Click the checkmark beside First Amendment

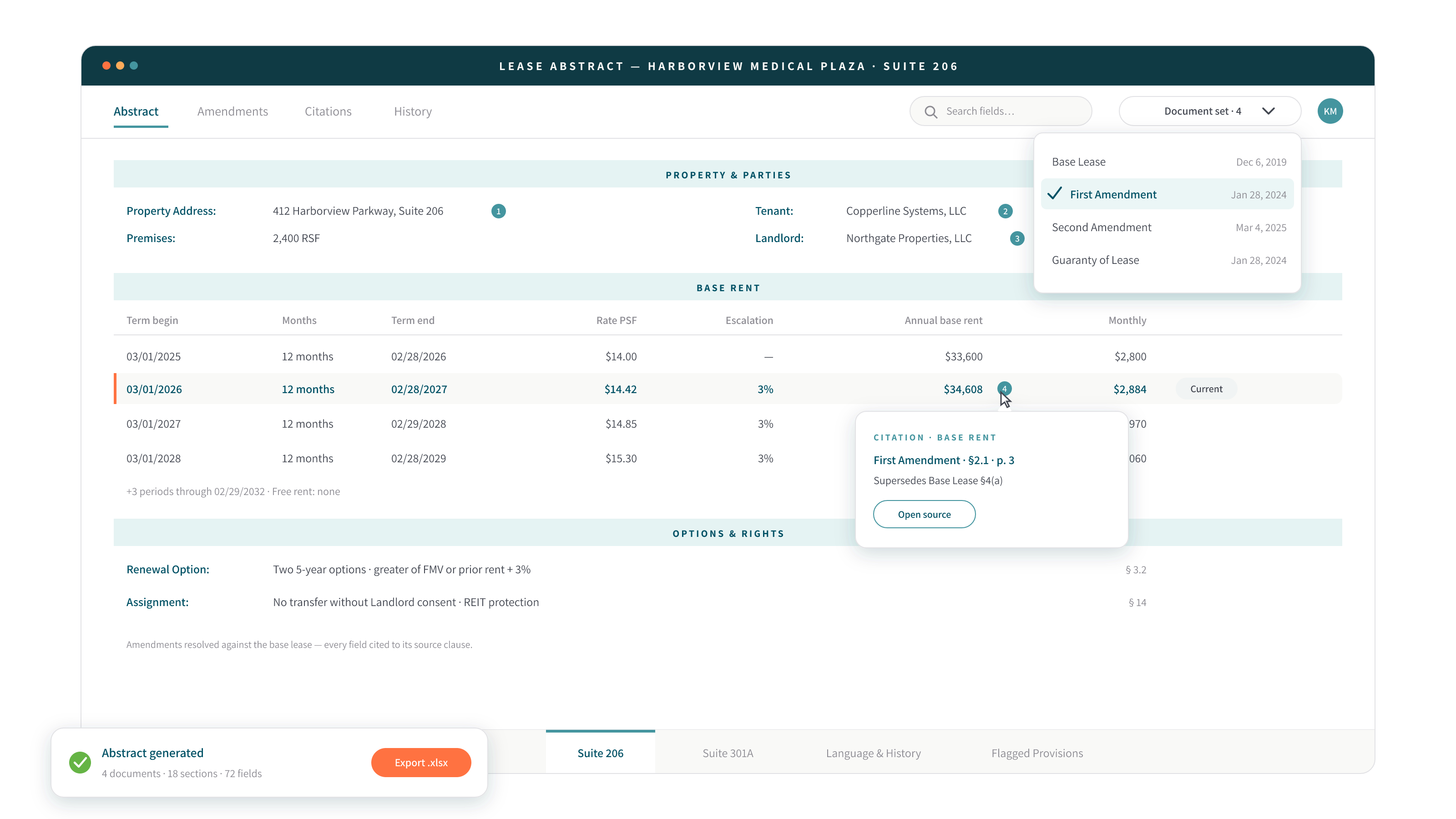point(1055,194)
